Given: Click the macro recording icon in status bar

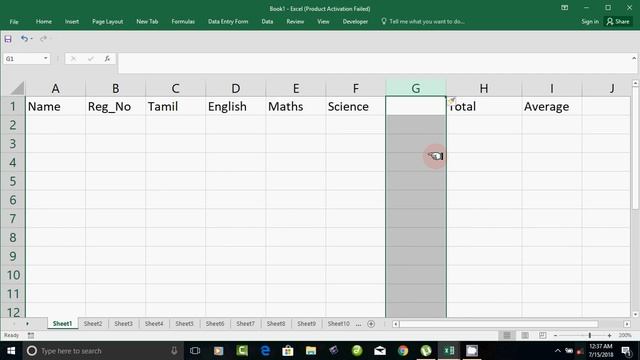Looking at the screenshot, I should [x=31, y=335].
